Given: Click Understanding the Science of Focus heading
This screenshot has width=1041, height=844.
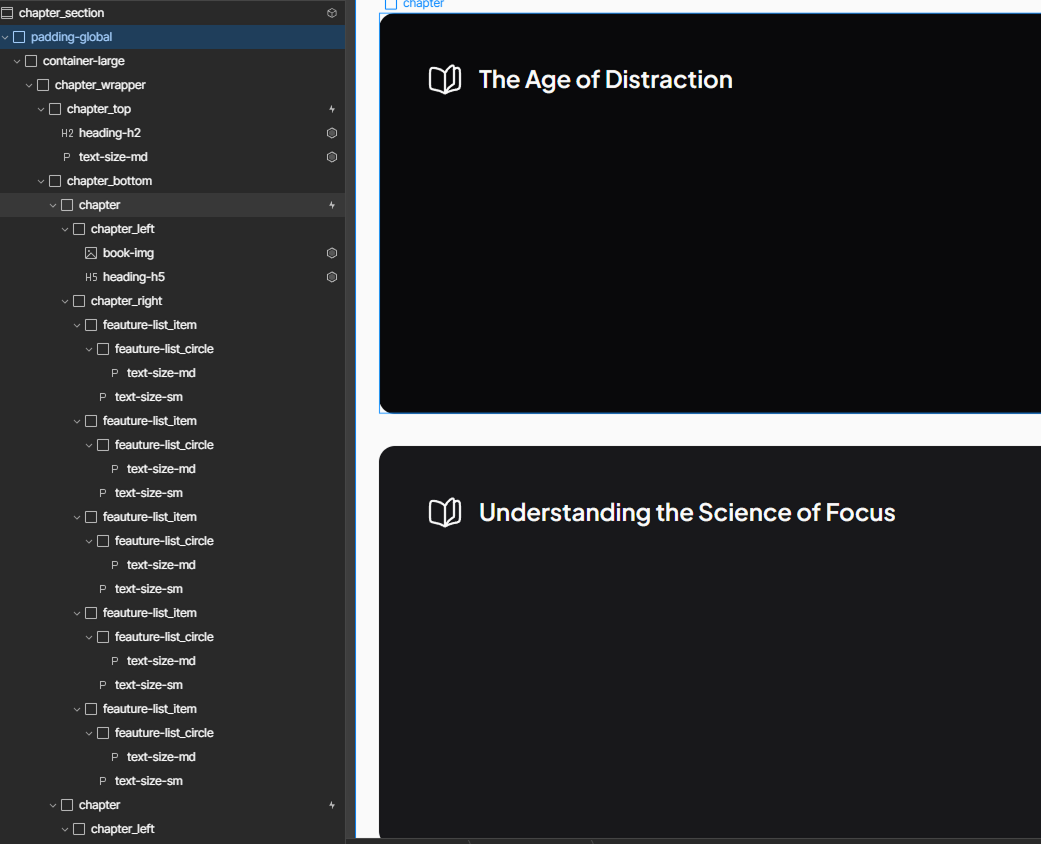Looking at the screenshot, I should click(687, 513).
